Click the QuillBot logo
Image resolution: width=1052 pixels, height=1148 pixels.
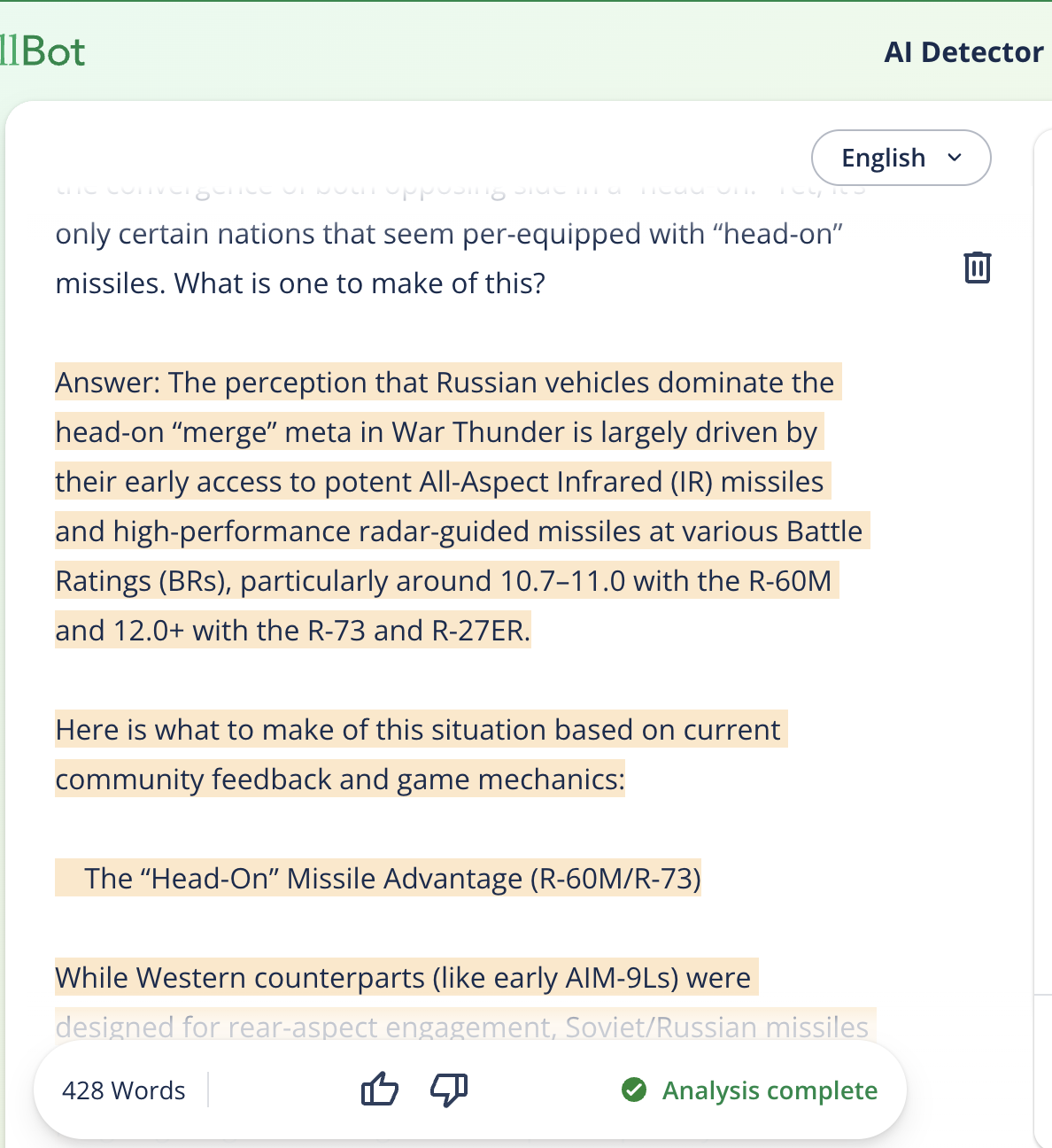(x=43, y=52)
